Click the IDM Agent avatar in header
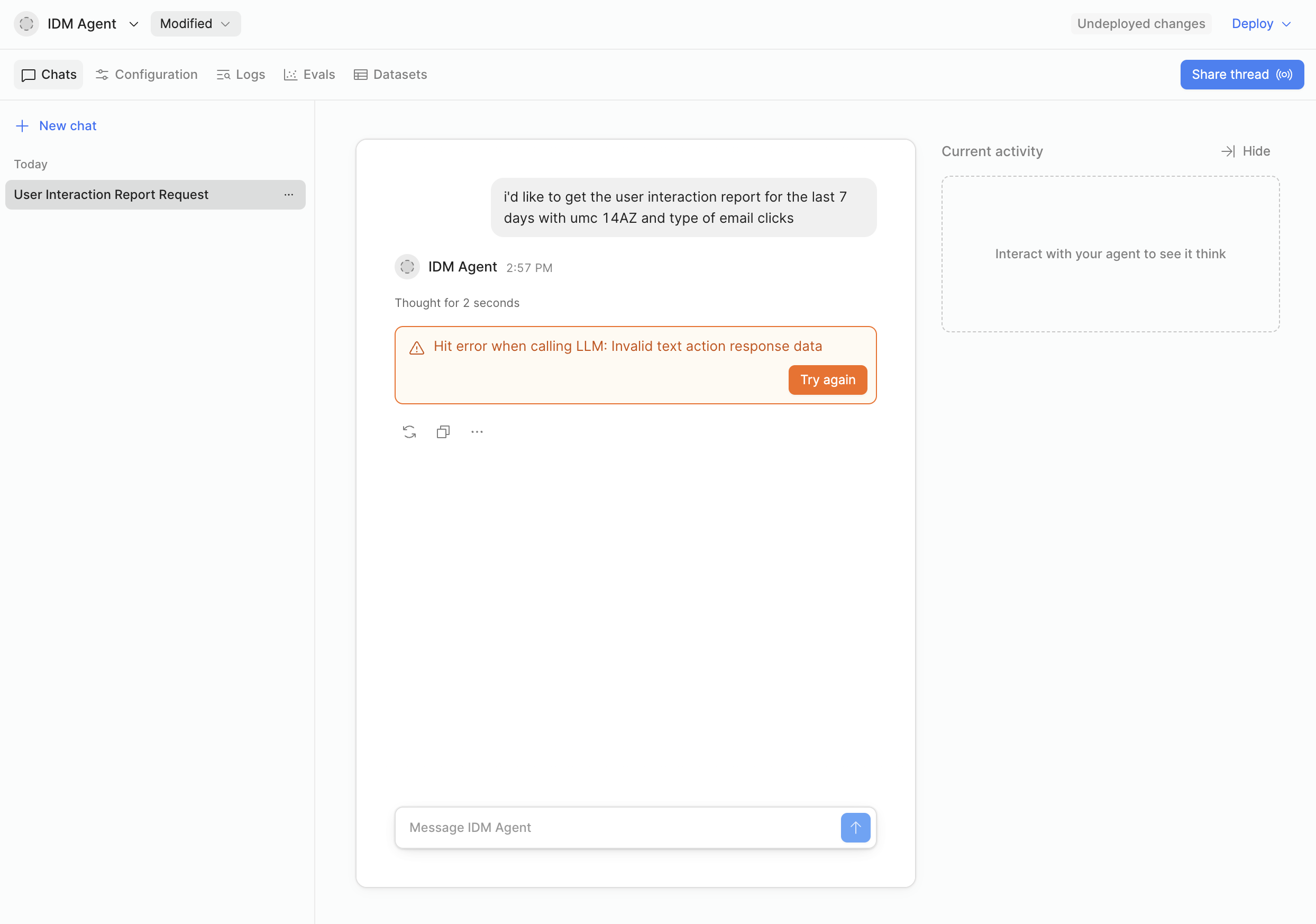The height and width of the screenshot is (924, 1316). tap(26, 23)
